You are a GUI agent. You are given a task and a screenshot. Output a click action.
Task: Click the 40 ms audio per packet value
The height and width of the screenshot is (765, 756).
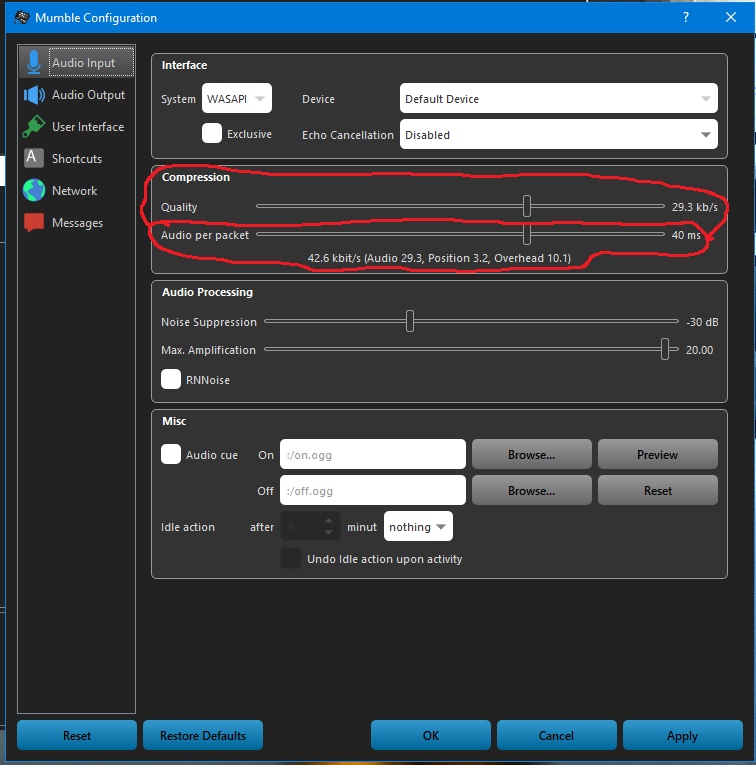[x=686, y=235]
